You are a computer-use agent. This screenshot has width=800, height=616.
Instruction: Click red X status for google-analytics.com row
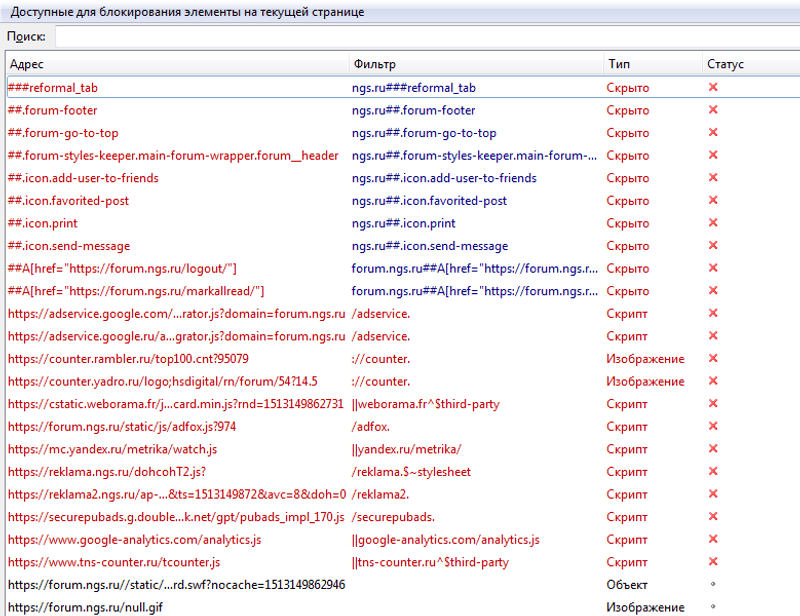pos(713,539)
